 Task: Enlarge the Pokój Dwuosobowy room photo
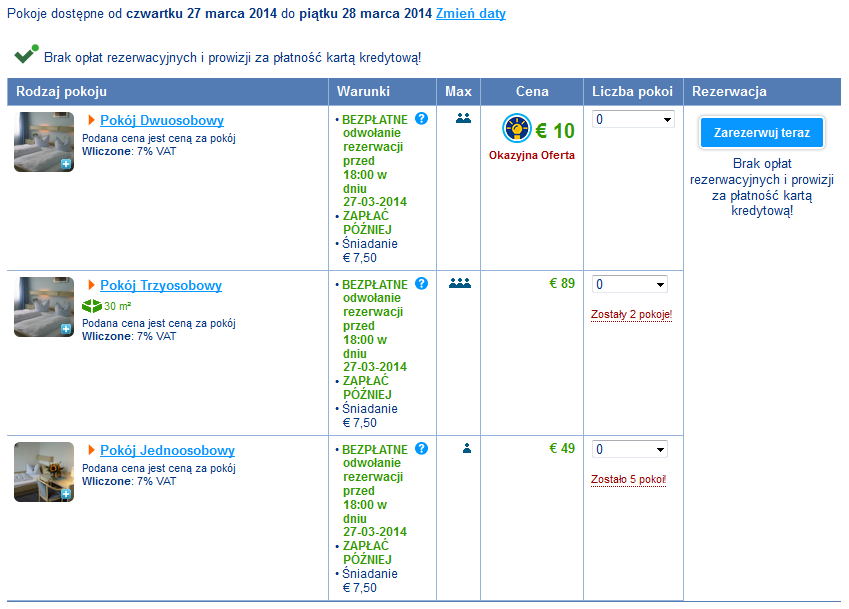coord(44,142)
